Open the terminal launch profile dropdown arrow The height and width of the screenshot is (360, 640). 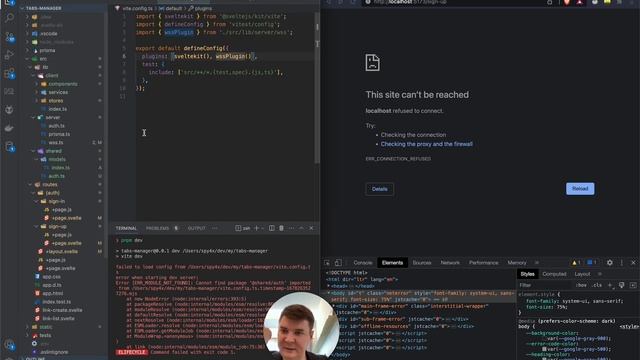[x=262, y=228]
